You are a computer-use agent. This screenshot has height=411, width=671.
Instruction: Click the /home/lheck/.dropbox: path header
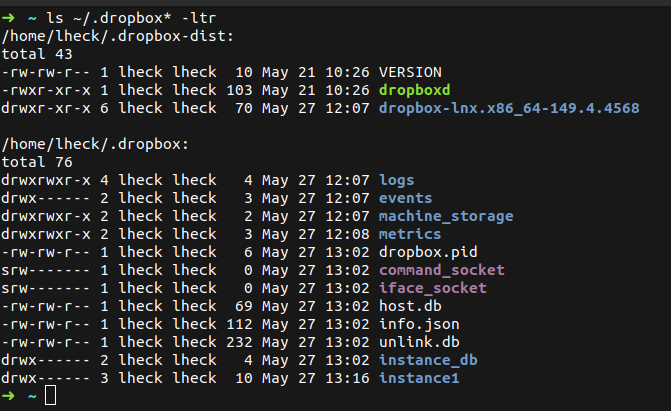[x=96, y=144]
